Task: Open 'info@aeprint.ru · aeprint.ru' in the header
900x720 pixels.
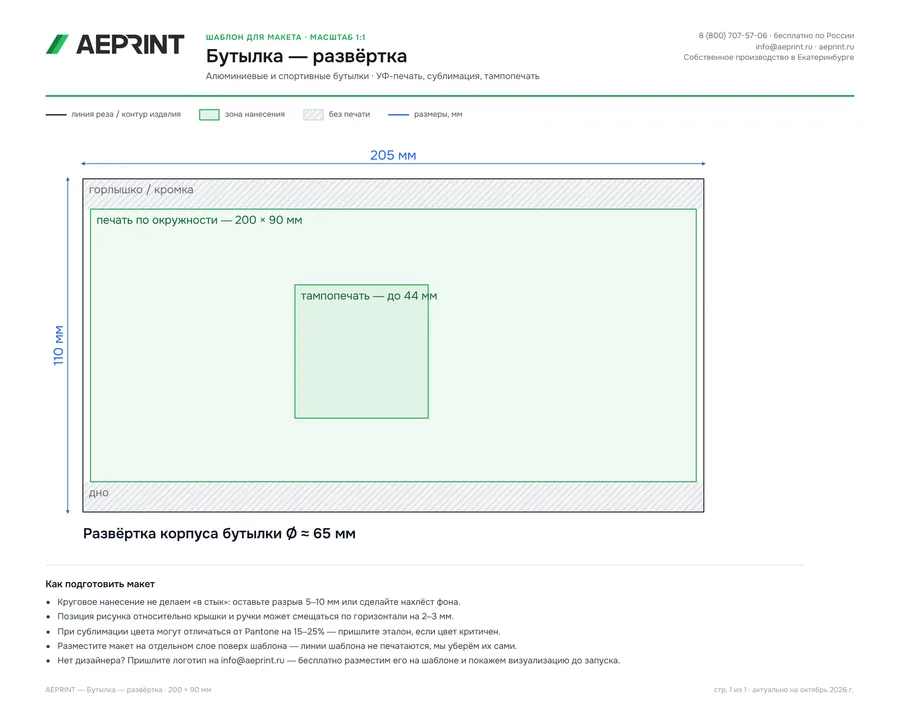Action: point(805,47)
